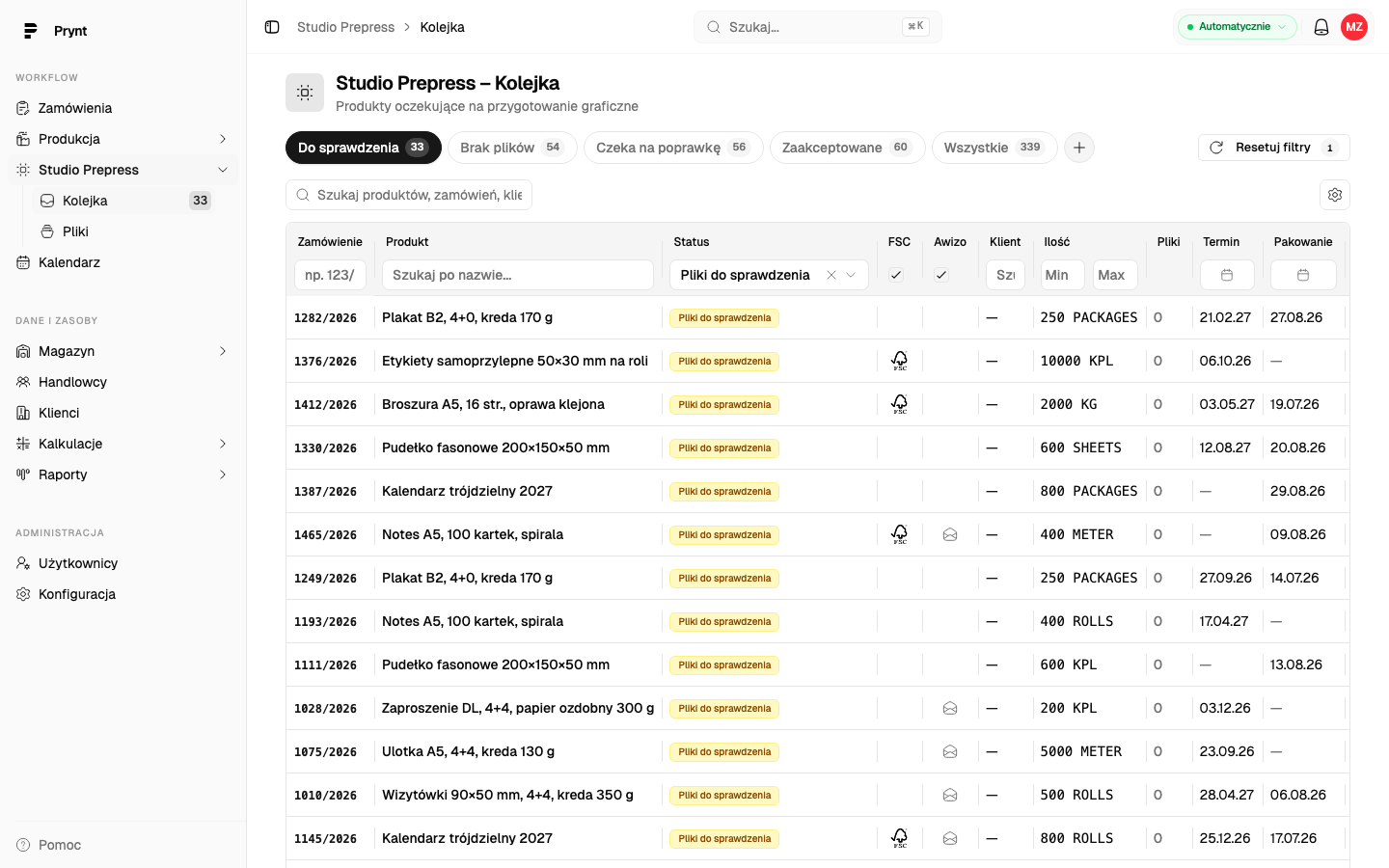Click the Studio Prepress header icon

(x=305, y=93)
